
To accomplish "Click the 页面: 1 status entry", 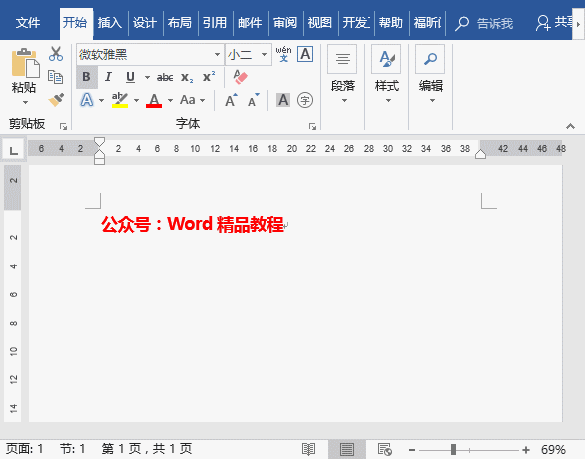I will point(25,449).
